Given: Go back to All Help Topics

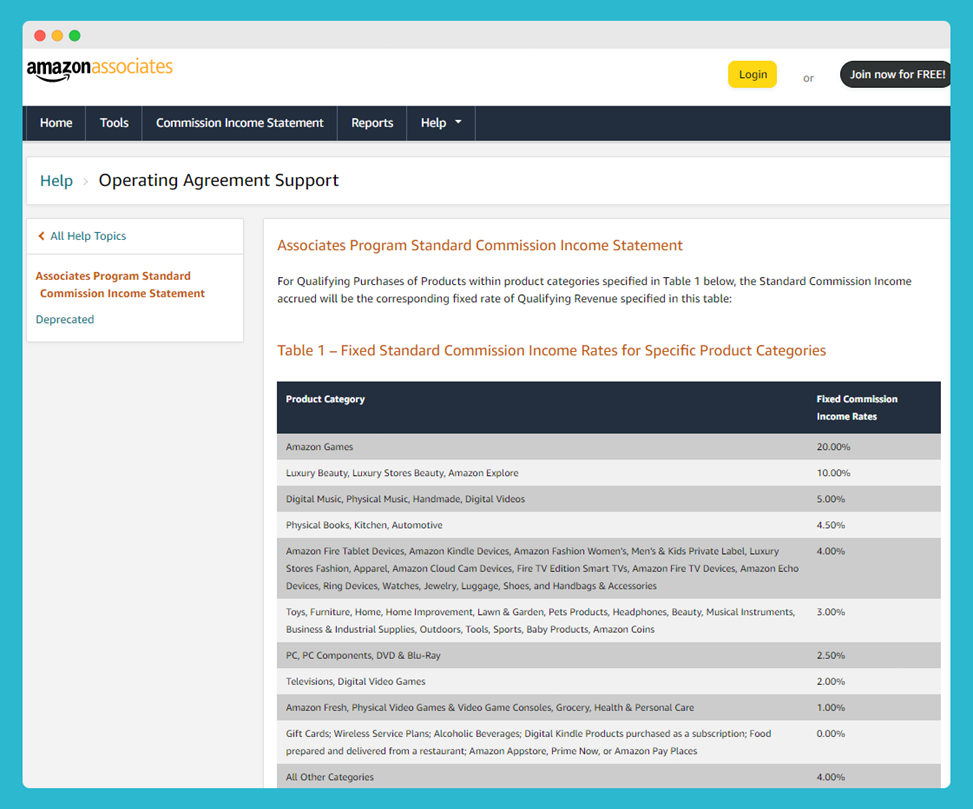Looking at the screenshot, I should [x=88, y=236].
